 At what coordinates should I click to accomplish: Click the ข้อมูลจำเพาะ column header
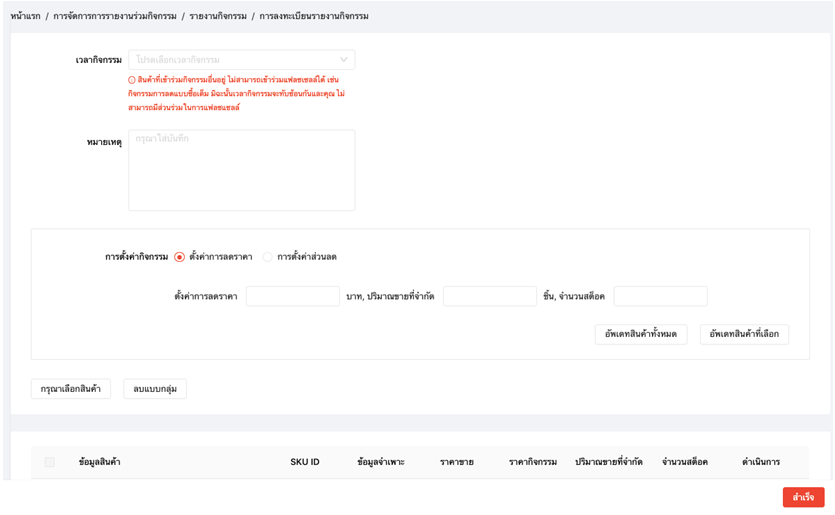click(381, 462)
